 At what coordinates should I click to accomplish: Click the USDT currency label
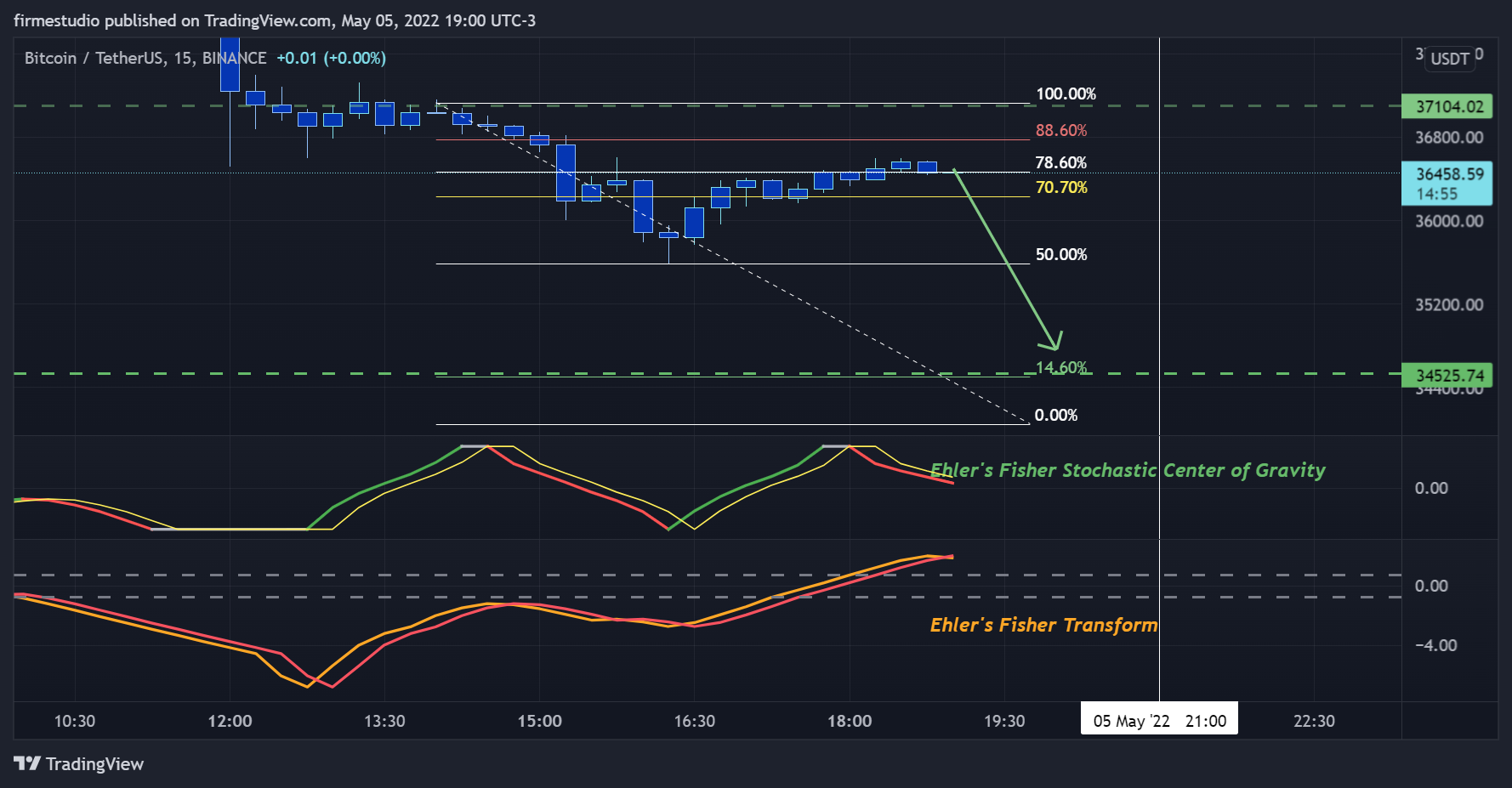[x=1450, y=59]
